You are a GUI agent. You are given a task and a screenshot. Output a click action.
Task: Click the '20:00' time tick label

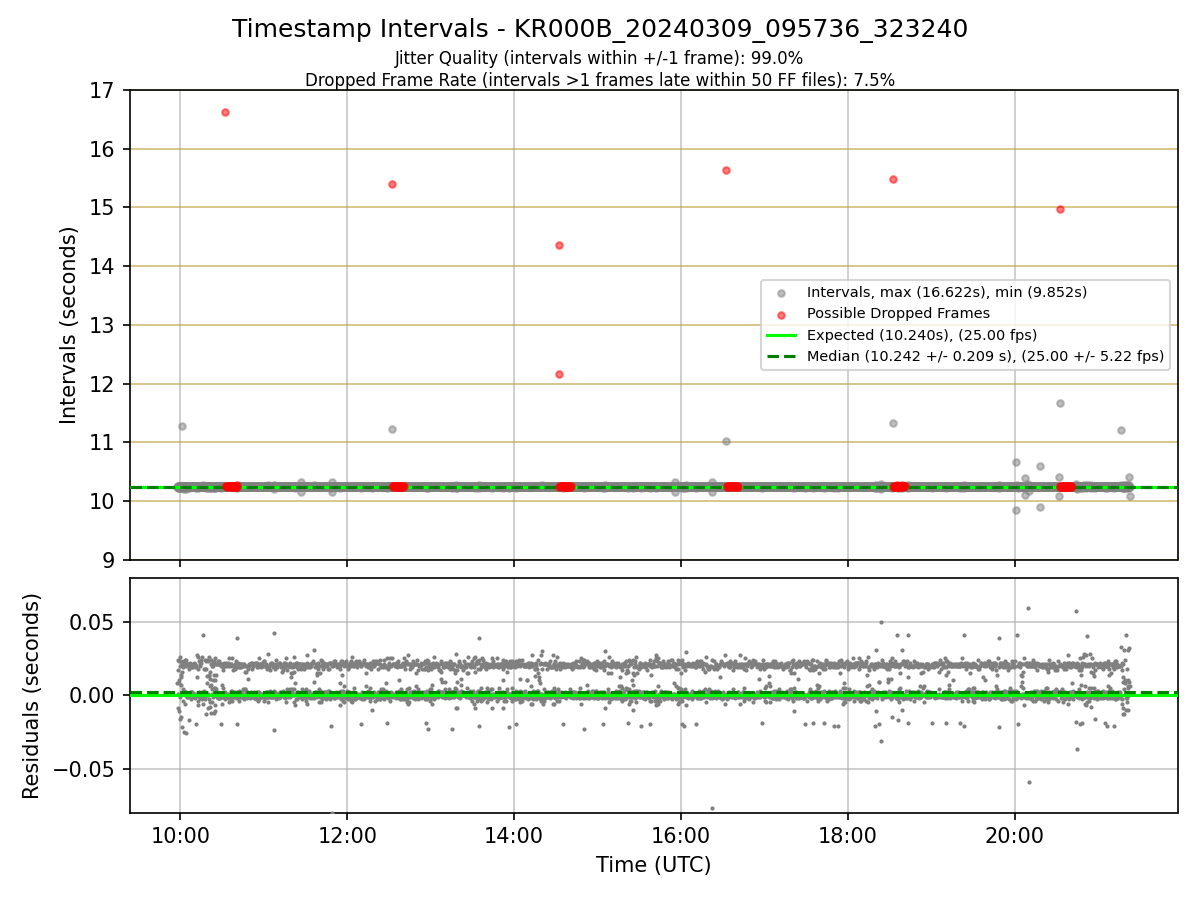tap(1015, 836)
